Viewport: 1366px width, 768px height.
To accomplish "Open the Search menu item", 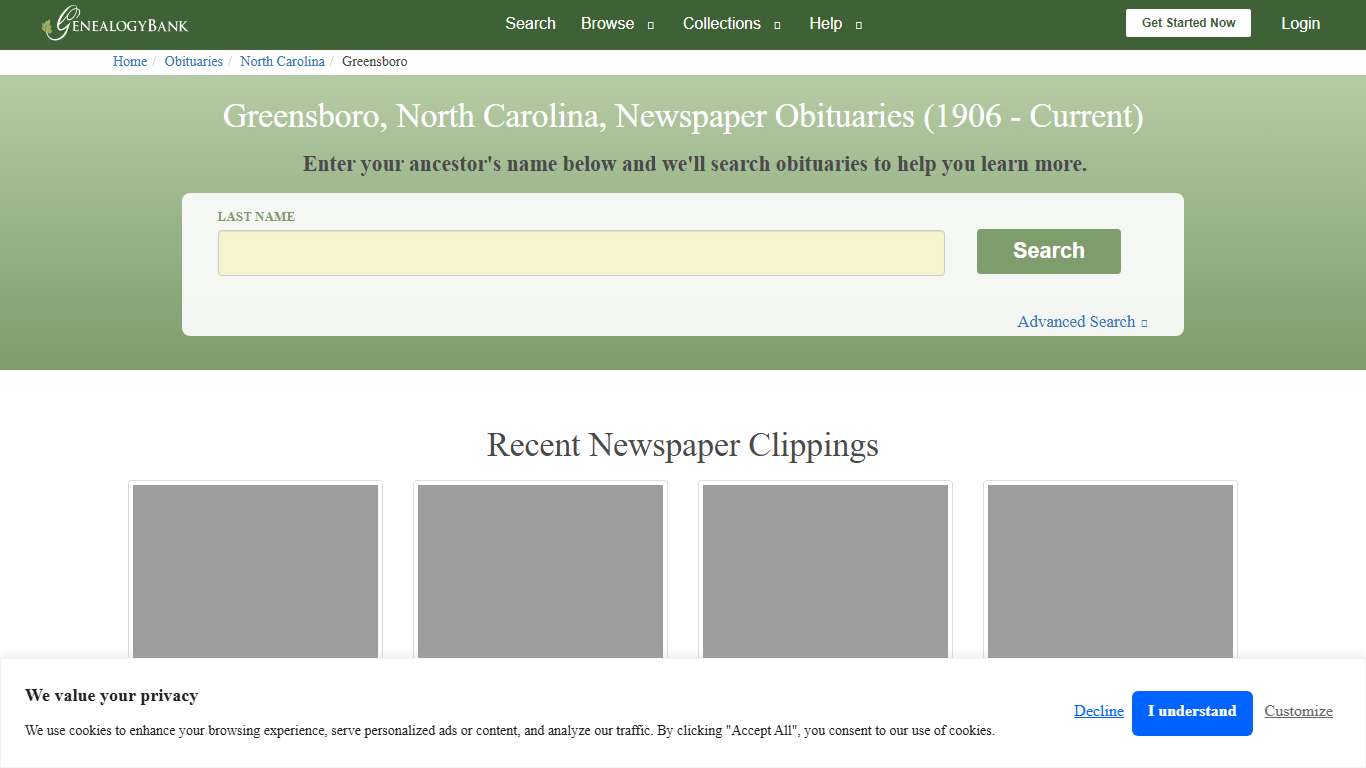I will pos(530,23).
